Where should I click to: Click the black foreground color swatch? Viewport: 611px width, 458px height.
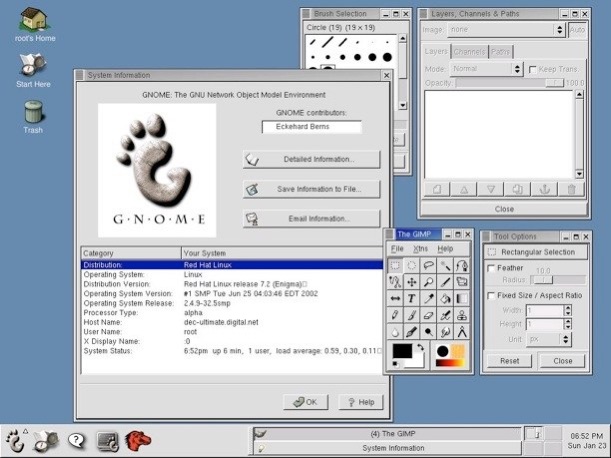(x=402, y=351)
